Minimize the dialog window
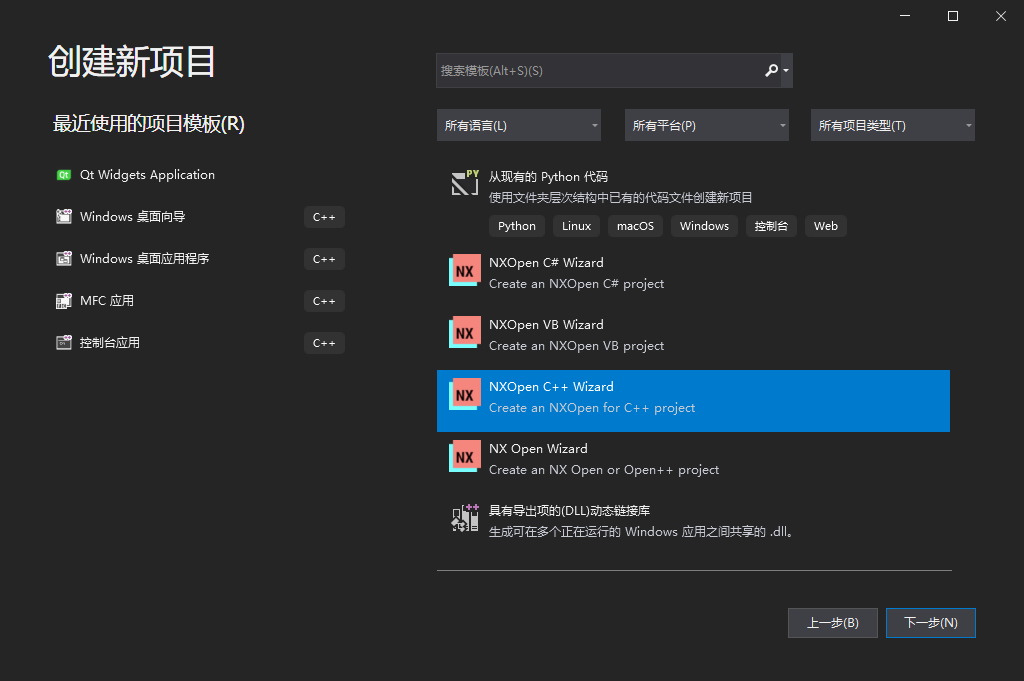The width and height of the screenshot is (1024, 681). 905,16
